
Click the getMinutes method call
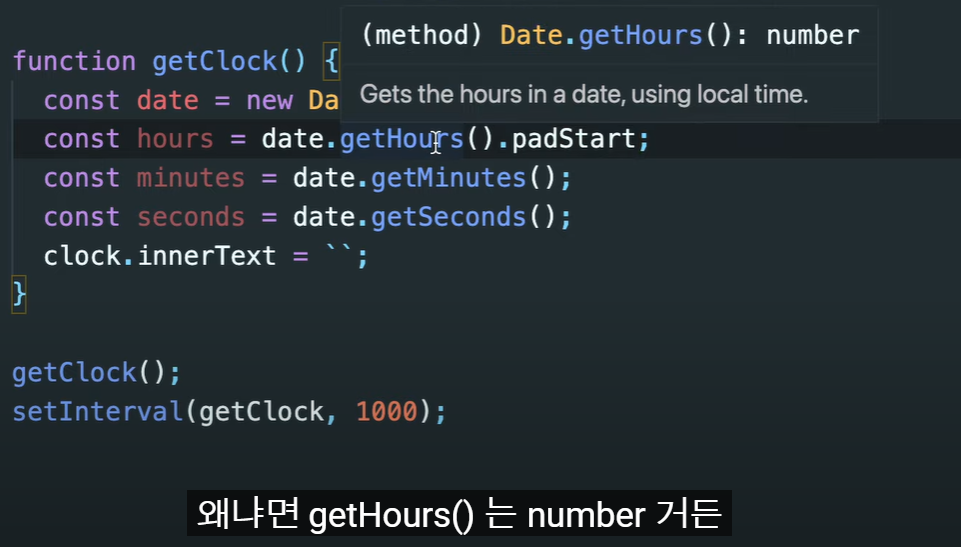(x=448, y=178)
